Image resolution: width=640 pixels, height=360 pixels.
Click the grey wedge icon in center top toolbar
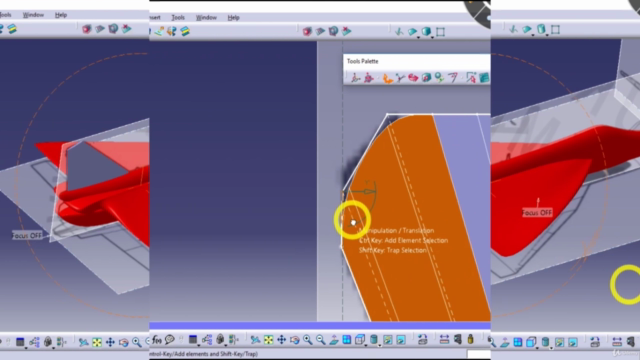(320, 31)
